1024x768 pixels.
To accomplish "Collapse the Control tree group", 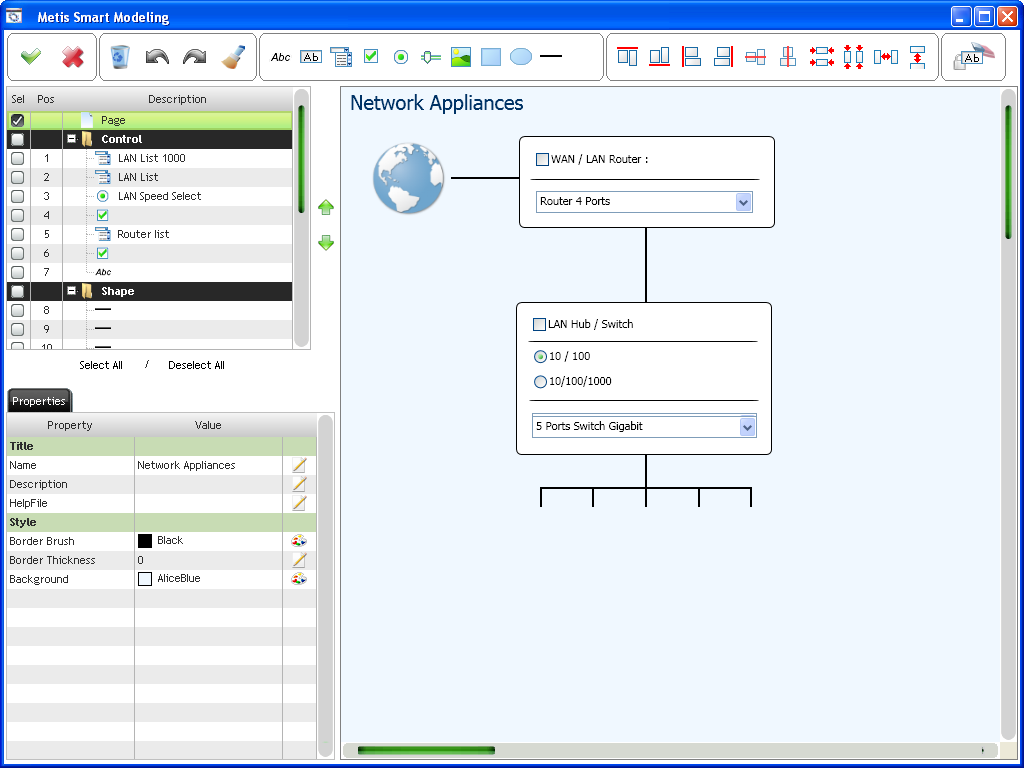I will pos(72,139).
